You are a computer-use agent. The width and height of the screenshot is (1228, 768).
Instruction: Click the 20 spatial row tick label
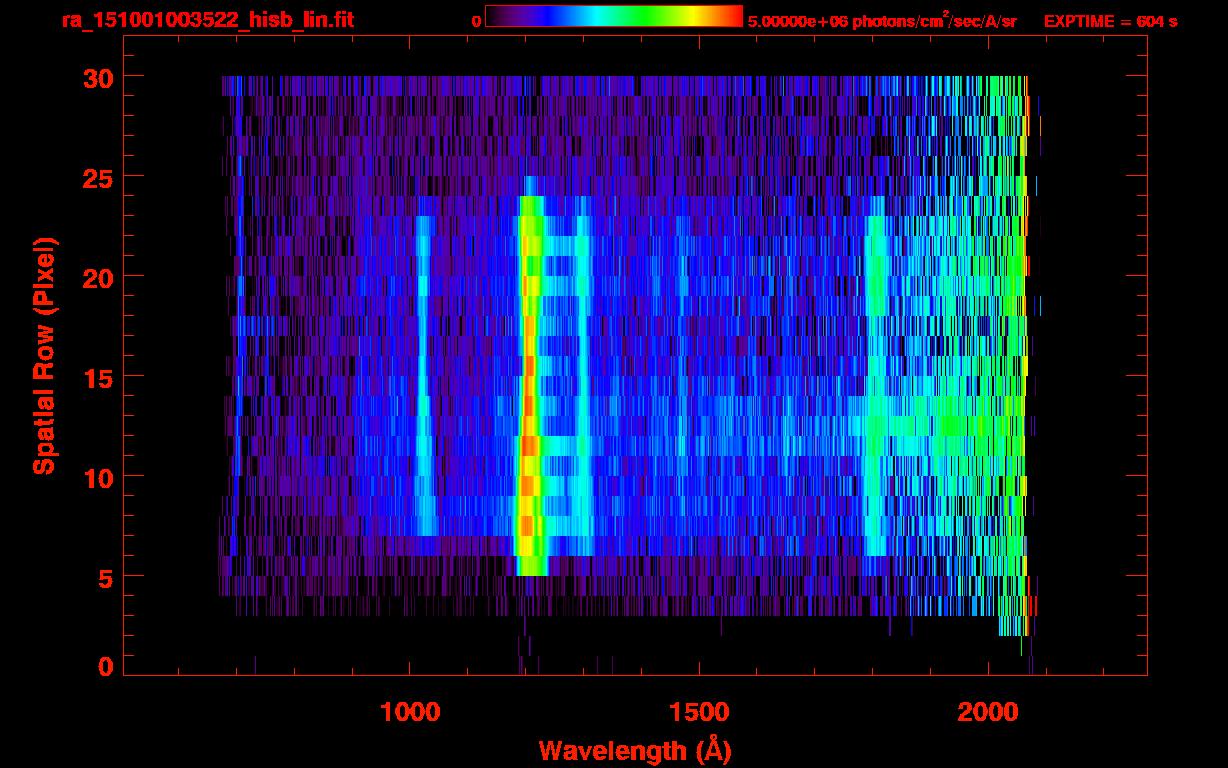(98, 277)
